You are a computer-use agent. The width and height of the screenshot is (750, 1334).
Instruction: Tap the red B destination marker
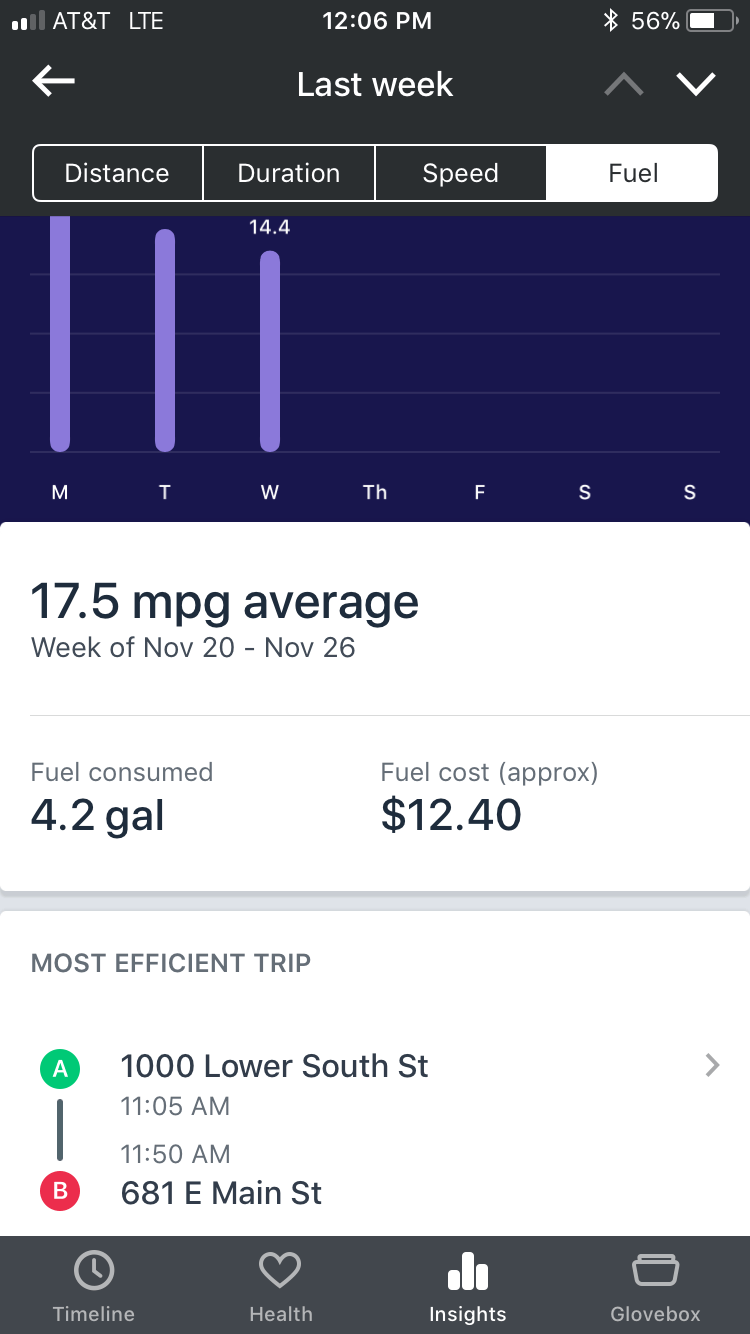pos(60,1191)
